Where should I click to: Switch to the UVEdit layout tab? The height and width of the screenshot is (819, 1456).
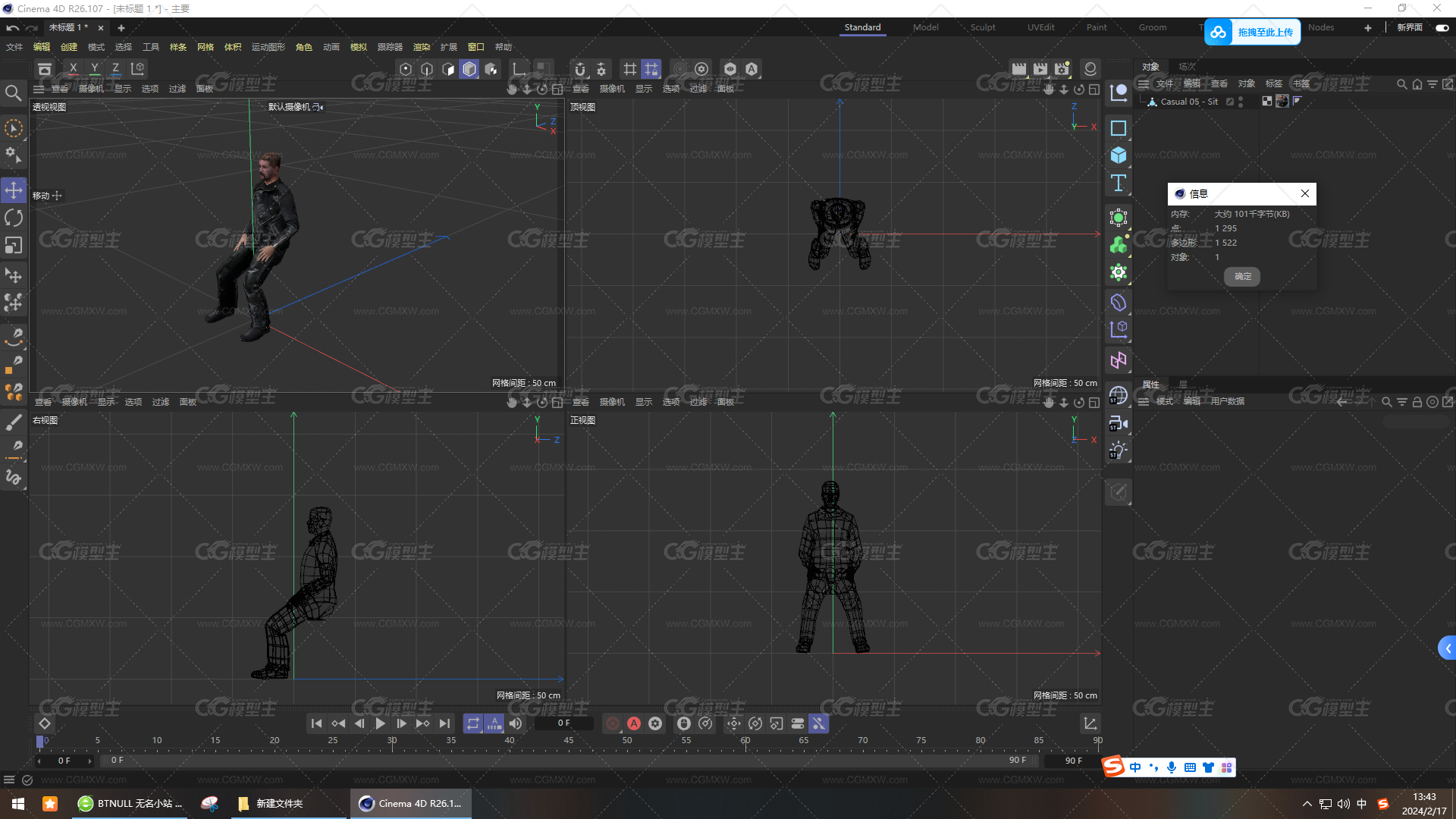[x=1041, y=27]
